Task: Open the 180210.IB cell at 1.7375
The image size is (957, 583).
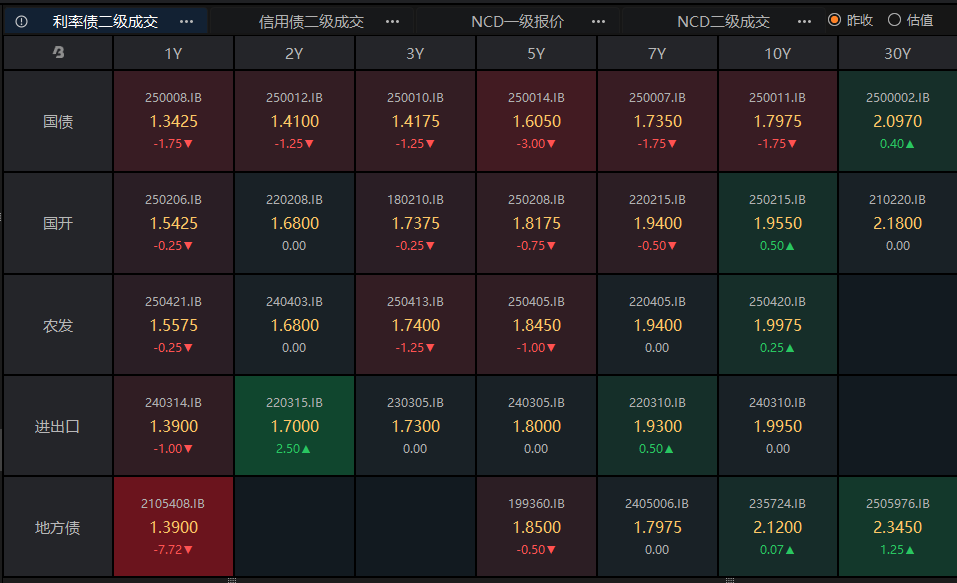Action: pyautogui.click(x=415, y=223)
